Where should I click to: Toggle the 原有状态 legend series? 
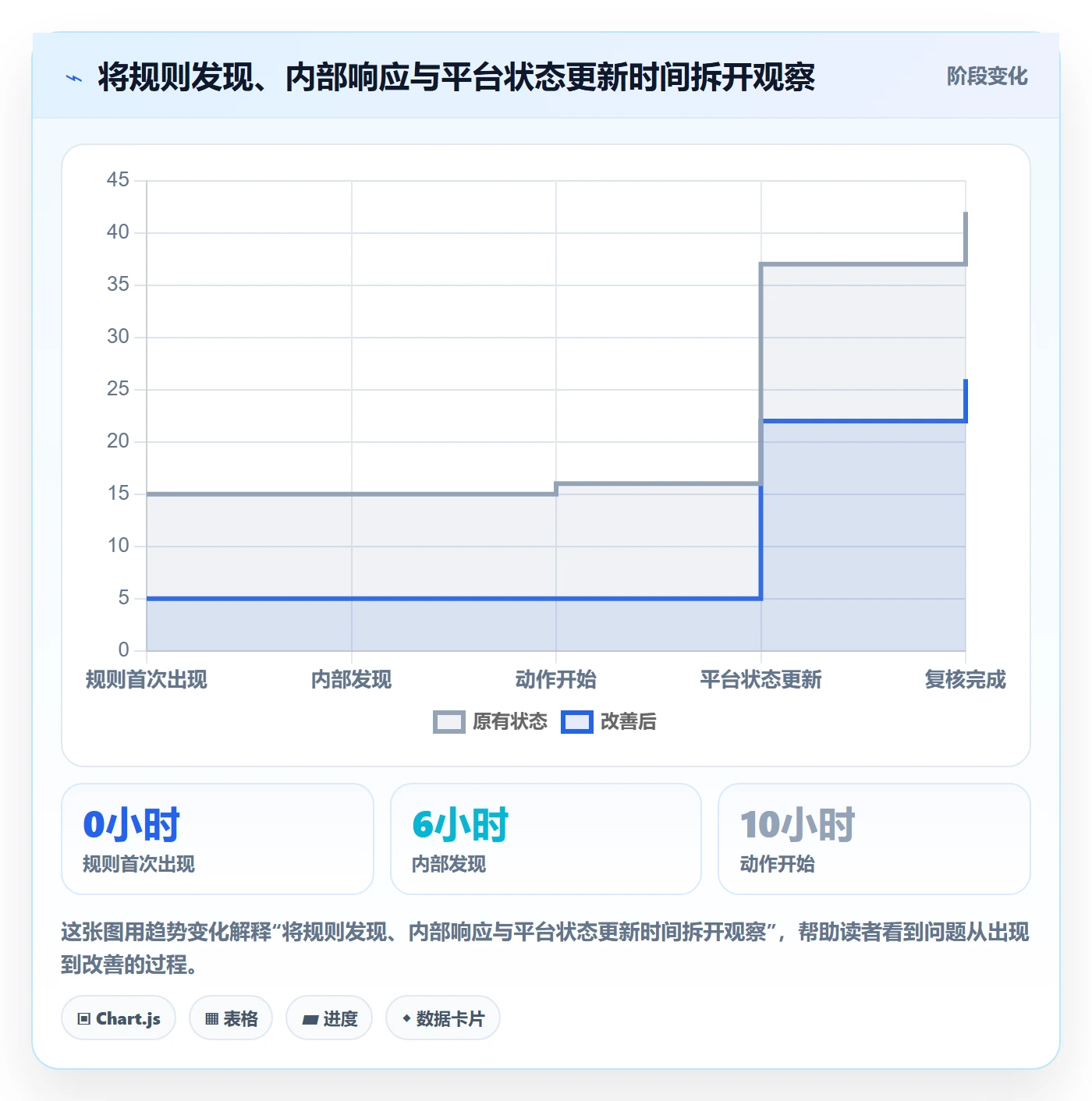491,721
